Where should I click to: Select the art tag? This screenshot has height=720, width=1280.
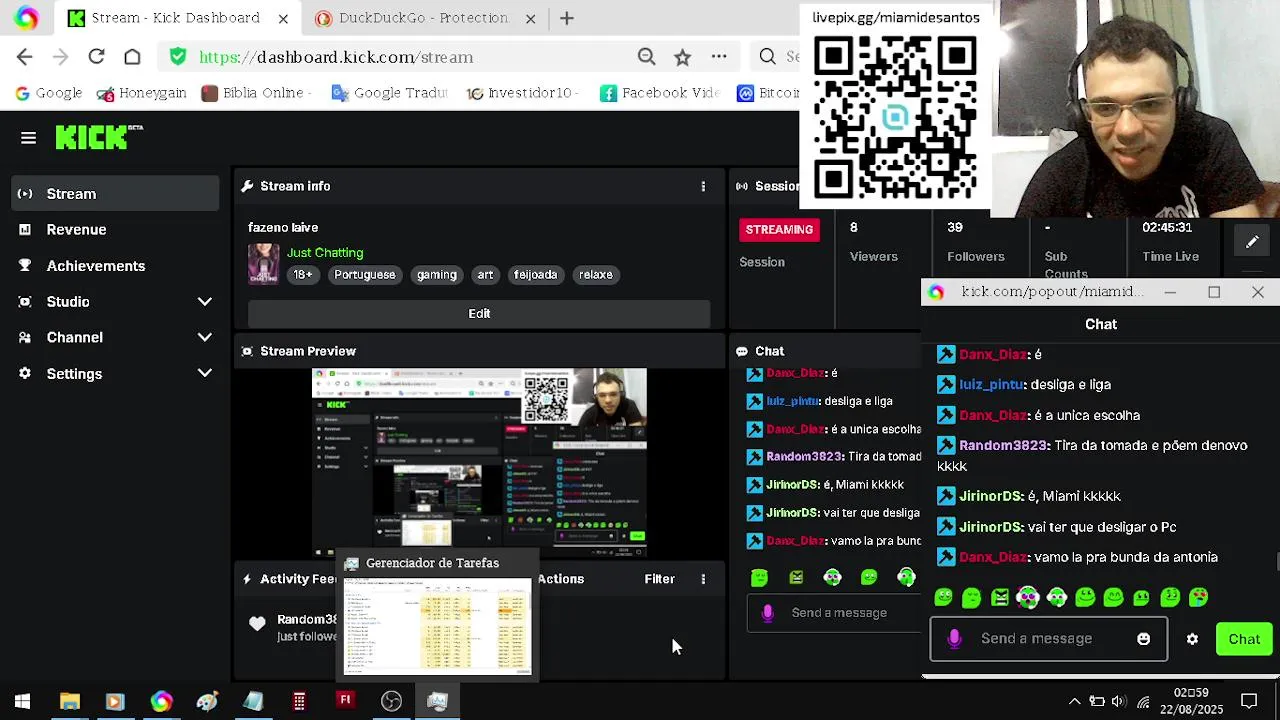tap(485, 275)
